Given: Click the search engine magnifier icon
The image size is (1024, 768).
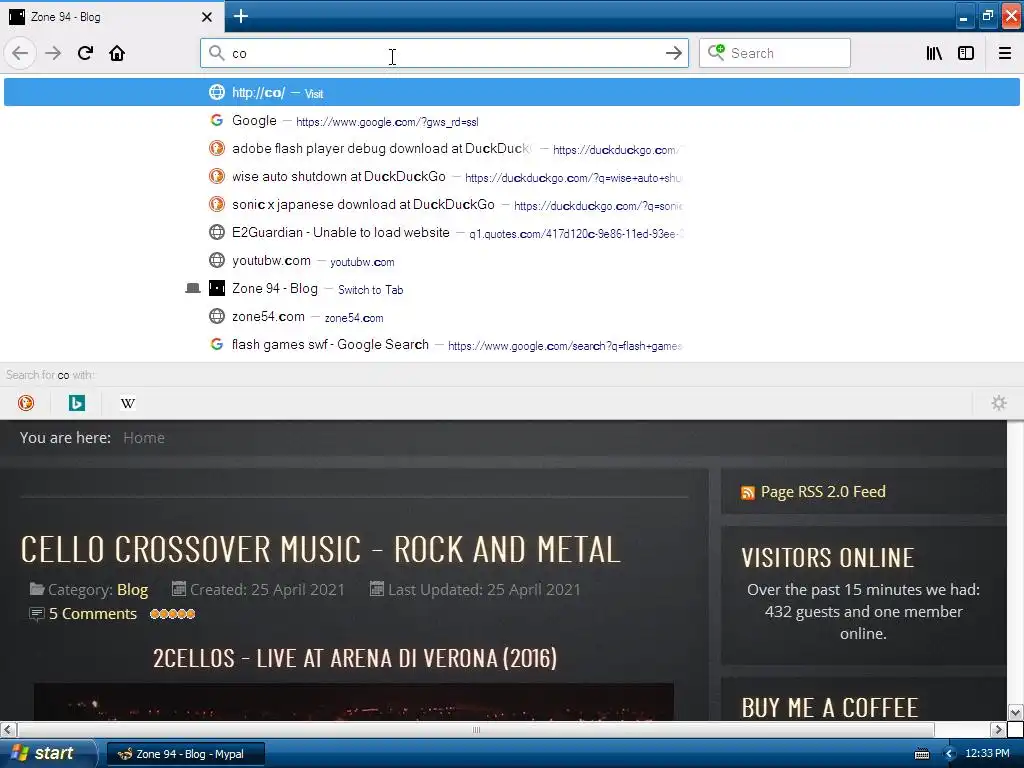Looking at the screenshot, I should [x=716, y=52].
